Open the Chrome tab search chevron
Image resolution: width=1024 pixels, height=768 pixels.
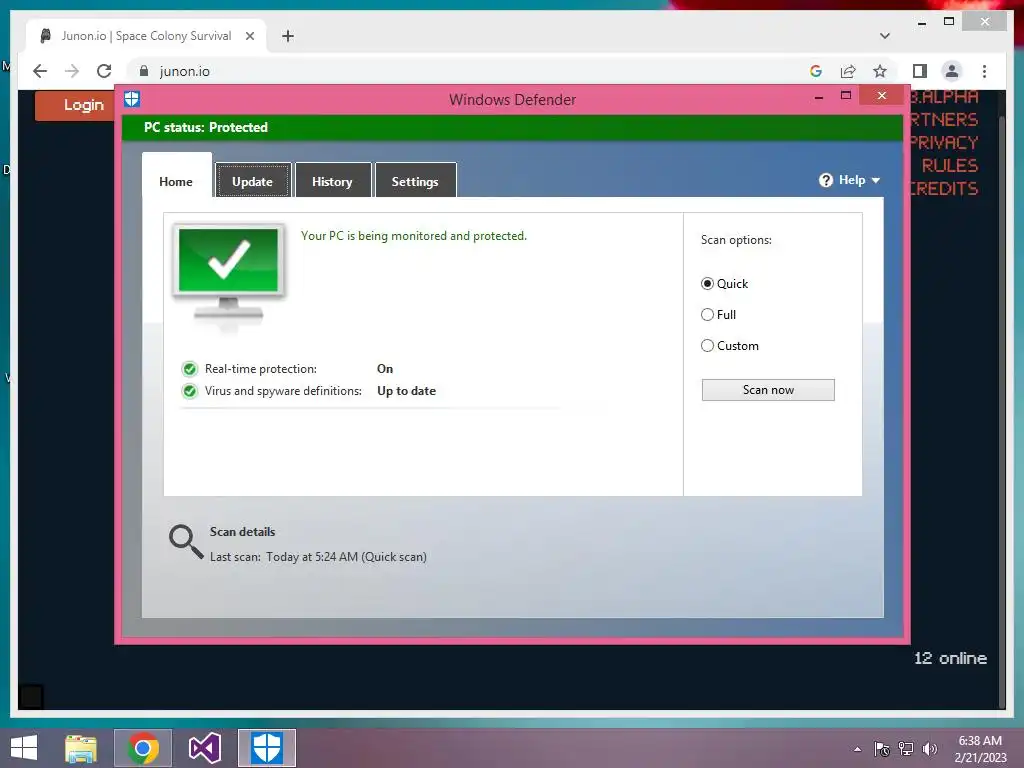pos(885,36)
